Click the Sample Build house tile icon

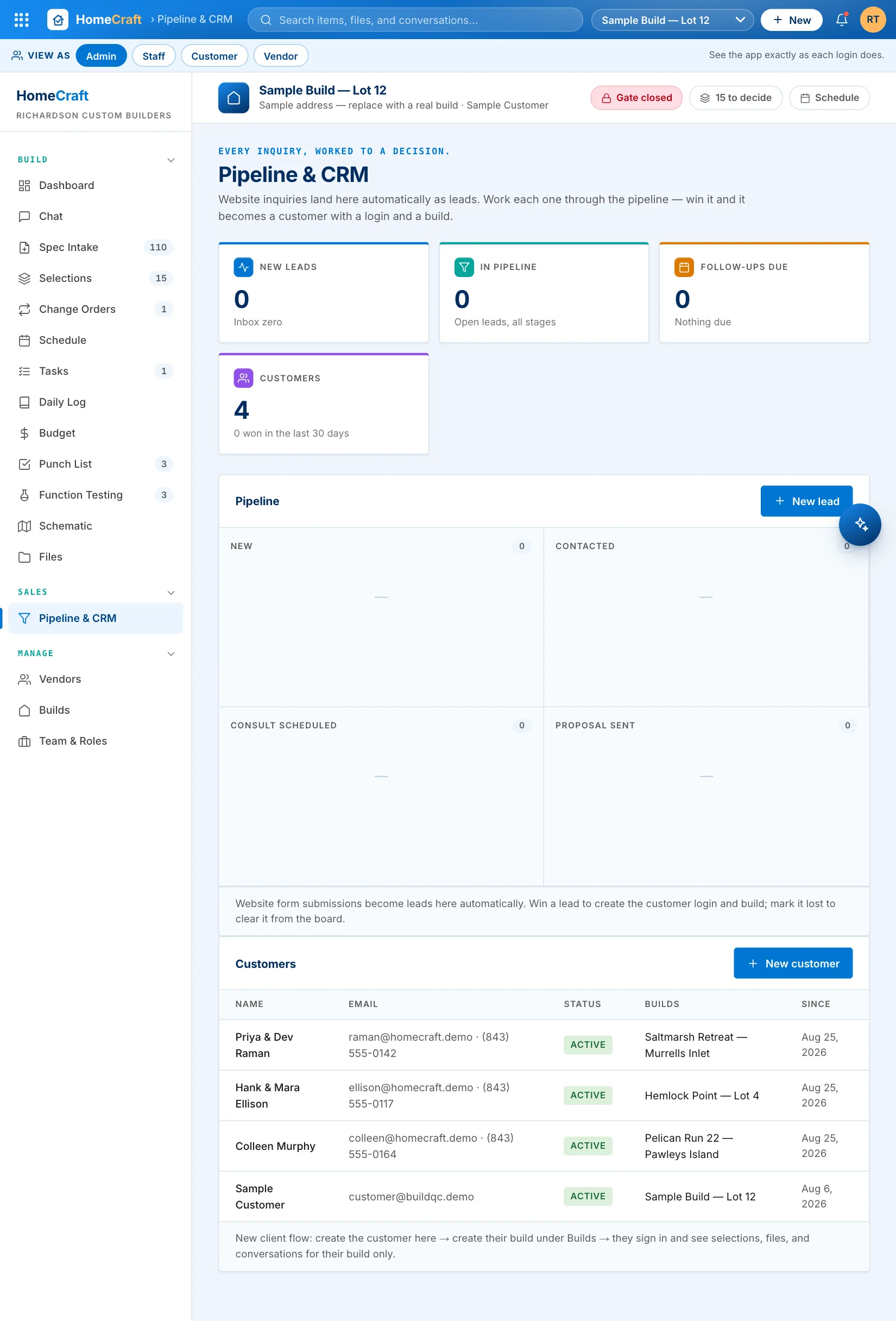(x=234, y=98)
